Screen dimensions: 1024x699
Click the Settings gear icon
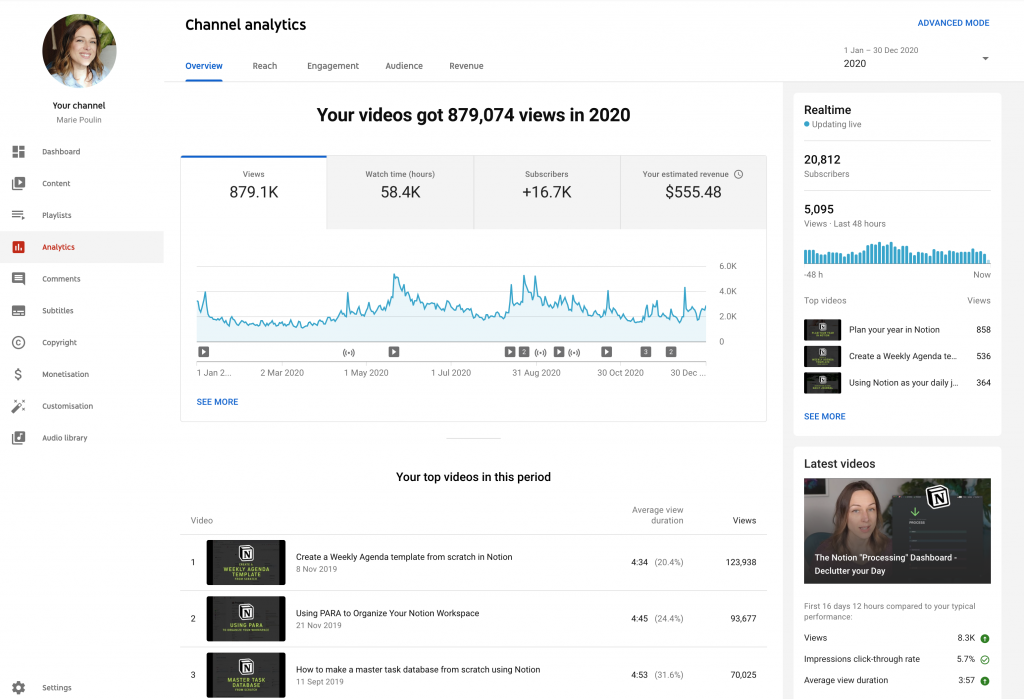pyautogui.click(x=18, y=687)
